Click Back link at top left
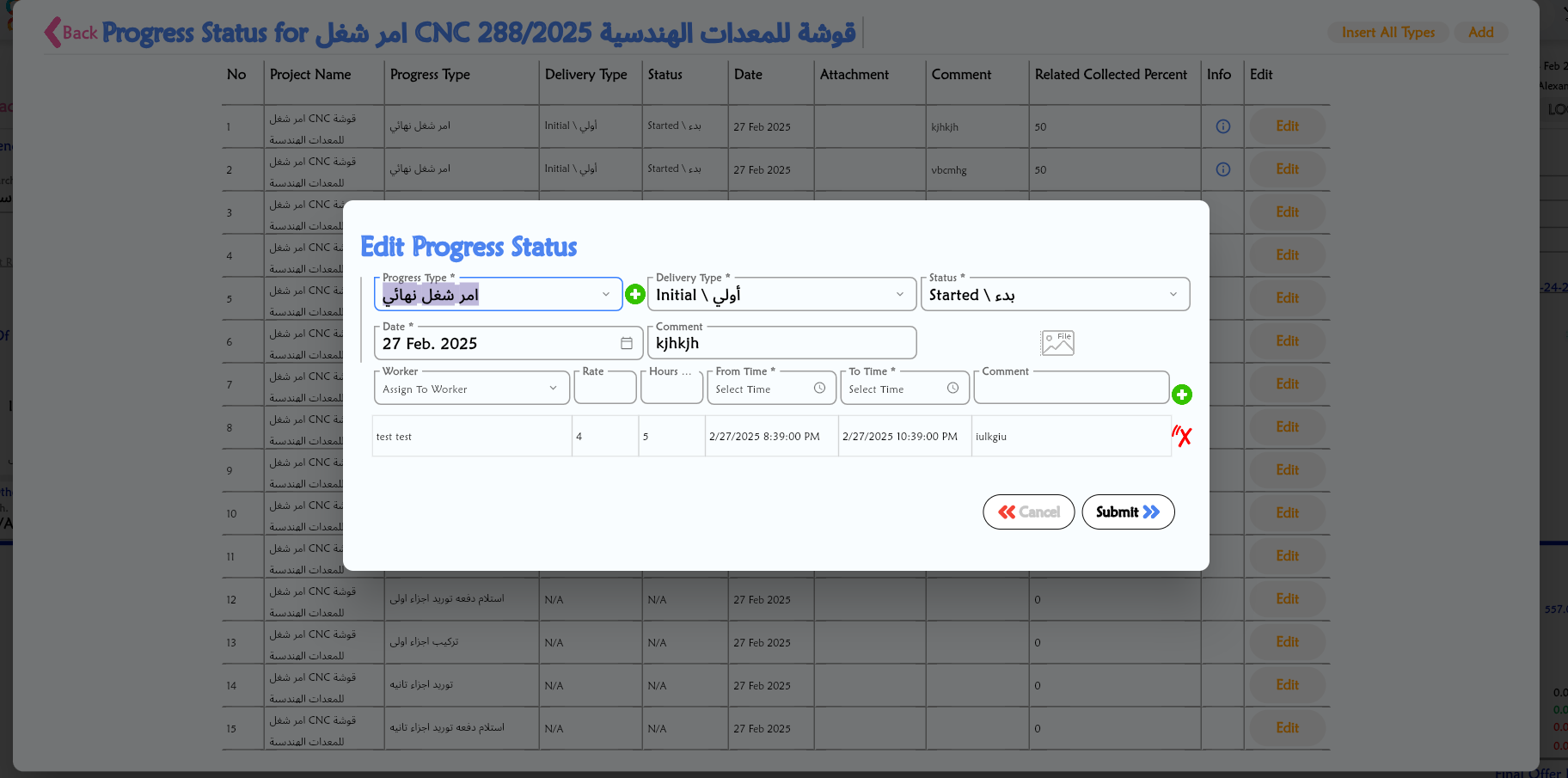This screenshot has width=1568, height=778. (71, 33)
